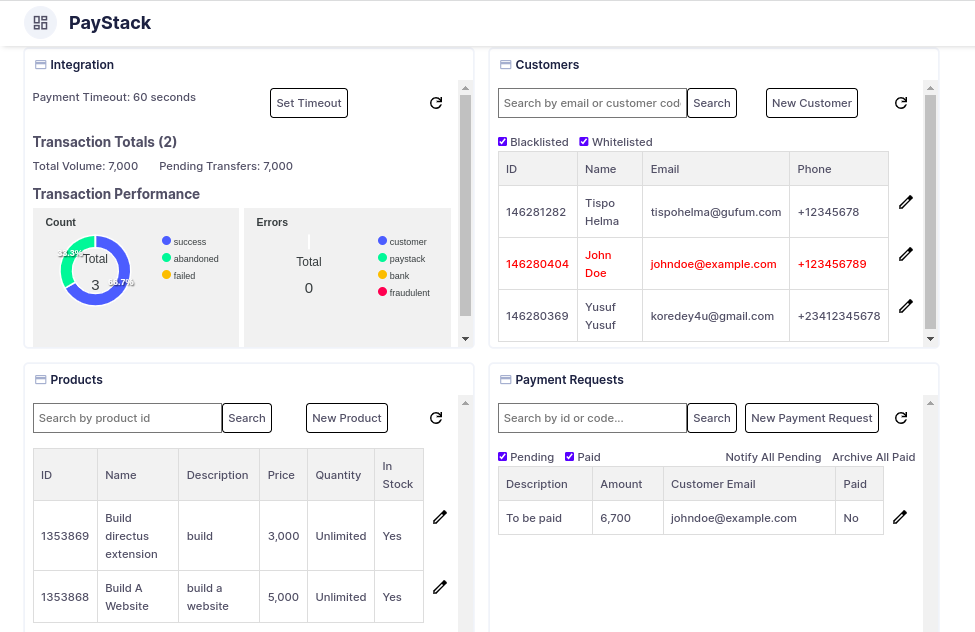Click the Amount column header

(627, 484)
